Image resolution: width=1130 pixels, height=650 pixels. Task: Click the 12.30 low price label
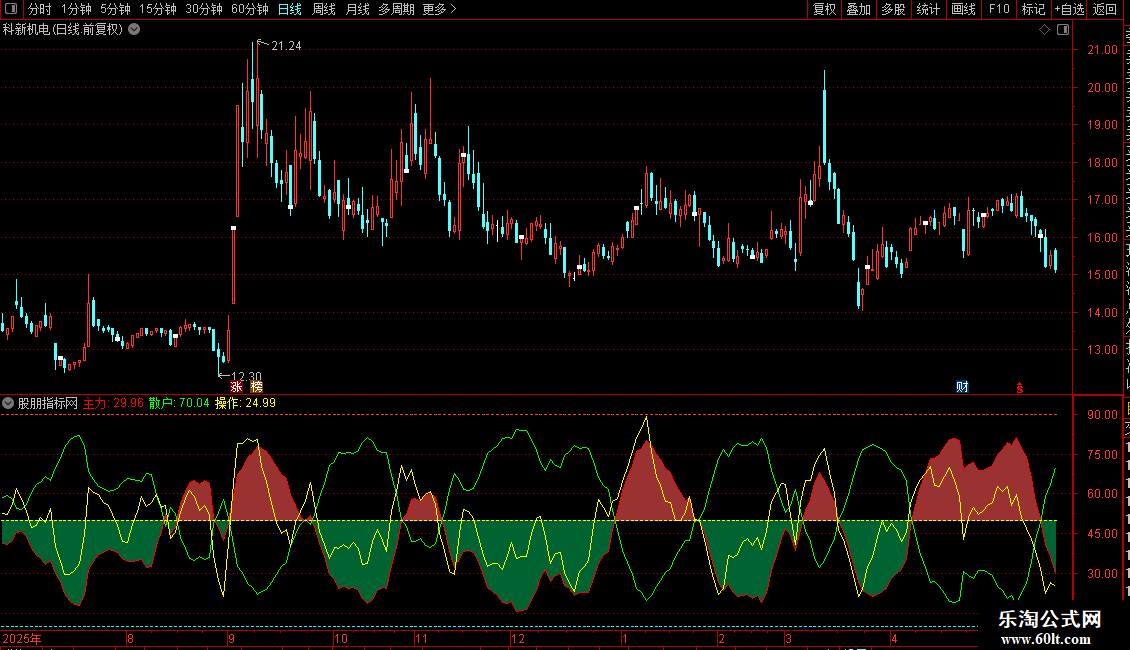(x=246, y=376)
